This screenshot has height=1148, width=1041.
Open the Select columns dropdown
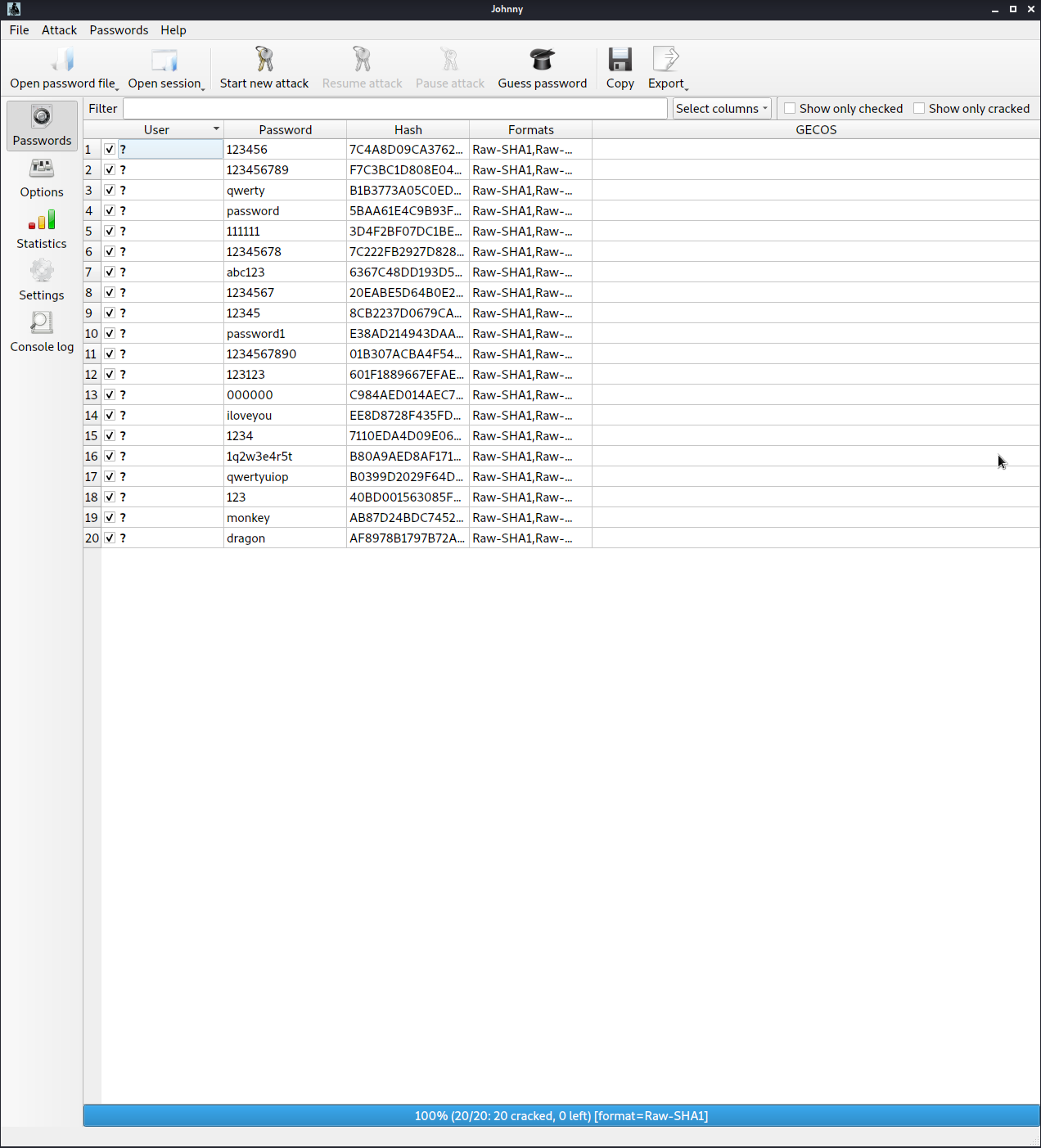[x=722, y=108]
